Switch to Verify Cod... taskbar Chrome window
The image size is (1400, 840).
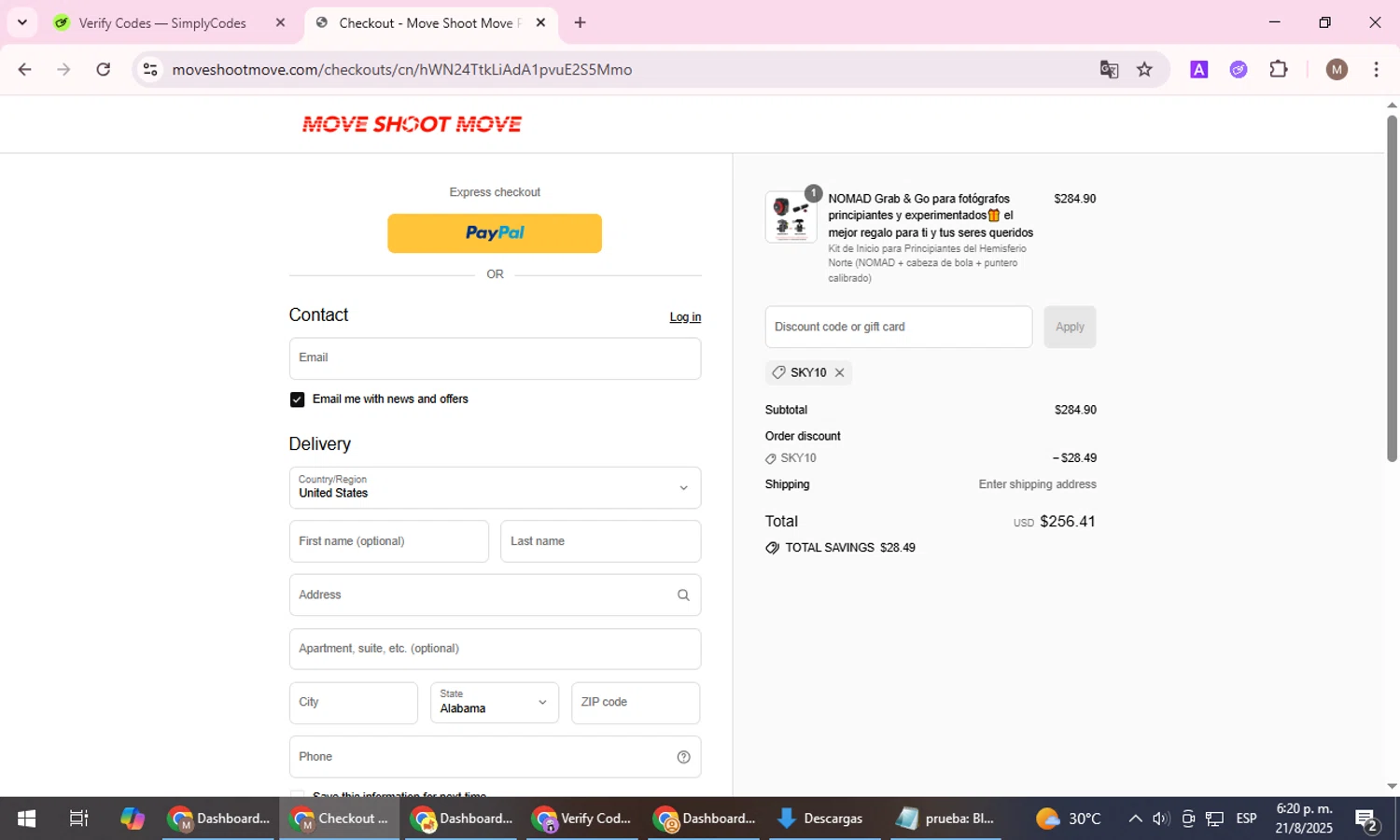pyautogui.click(x=581, y=819)
